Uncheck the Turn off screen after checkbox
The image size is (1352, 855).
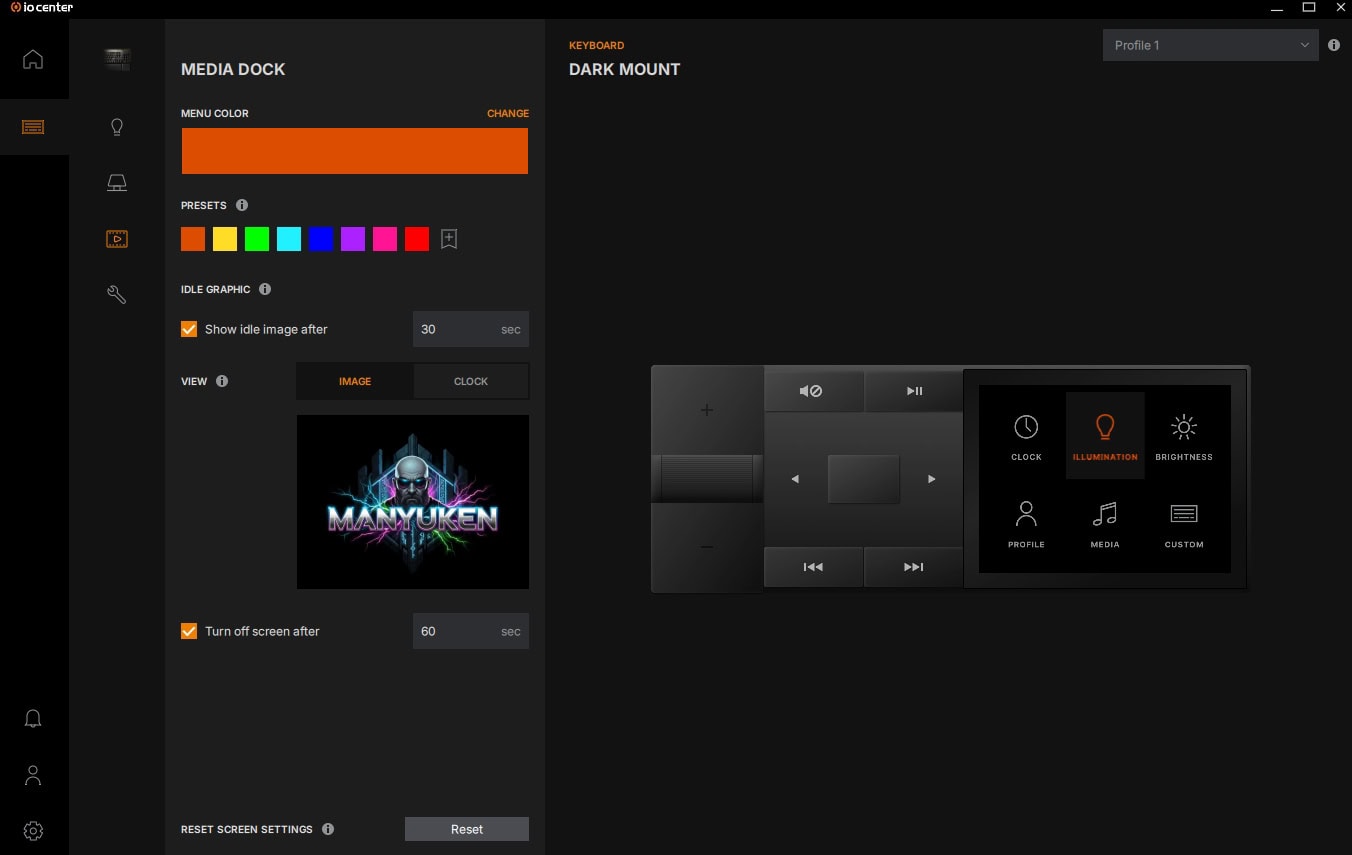189,631
